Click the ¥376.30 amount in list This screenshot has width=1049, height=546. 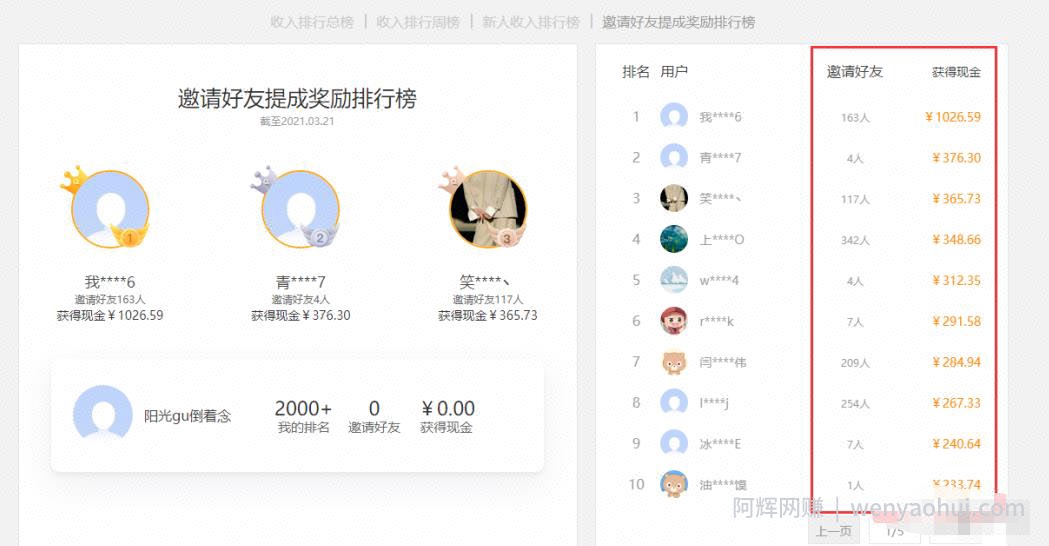pyautogui.click(x=957, y=158)
